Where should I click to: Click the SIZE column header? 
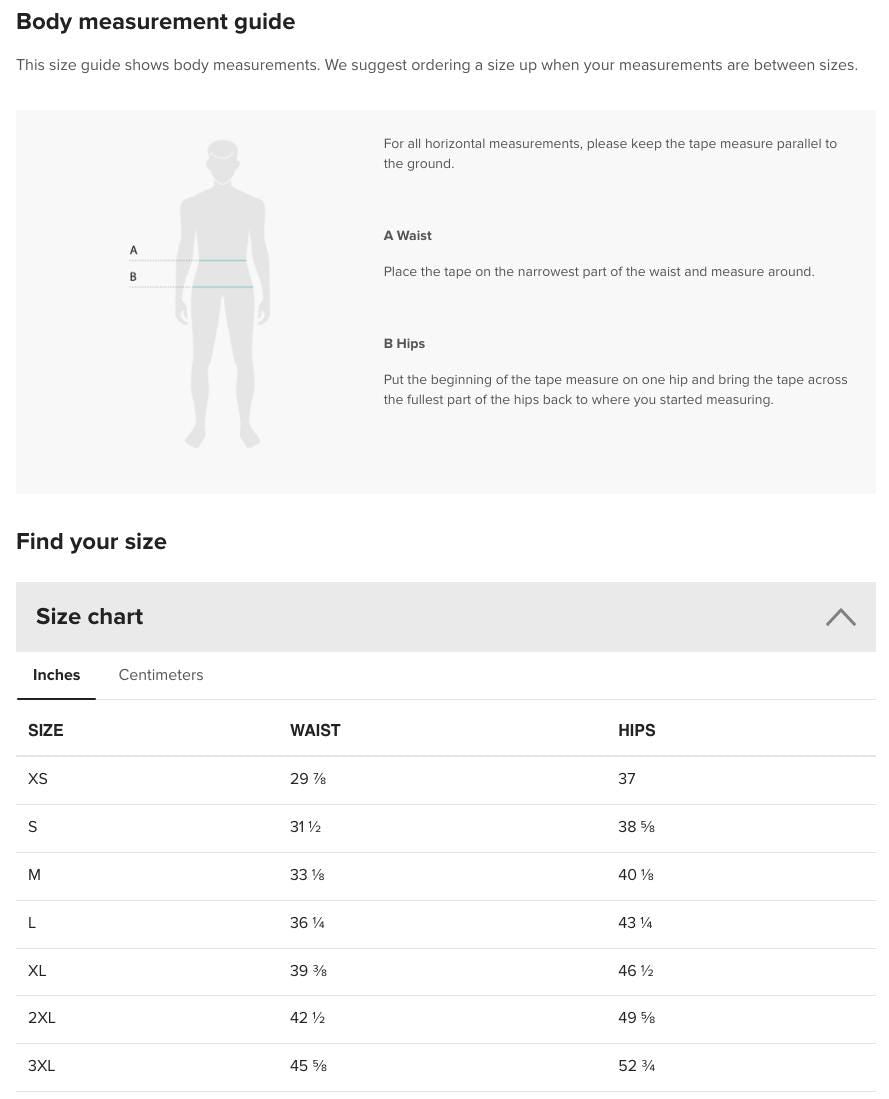tap(46, 730)
